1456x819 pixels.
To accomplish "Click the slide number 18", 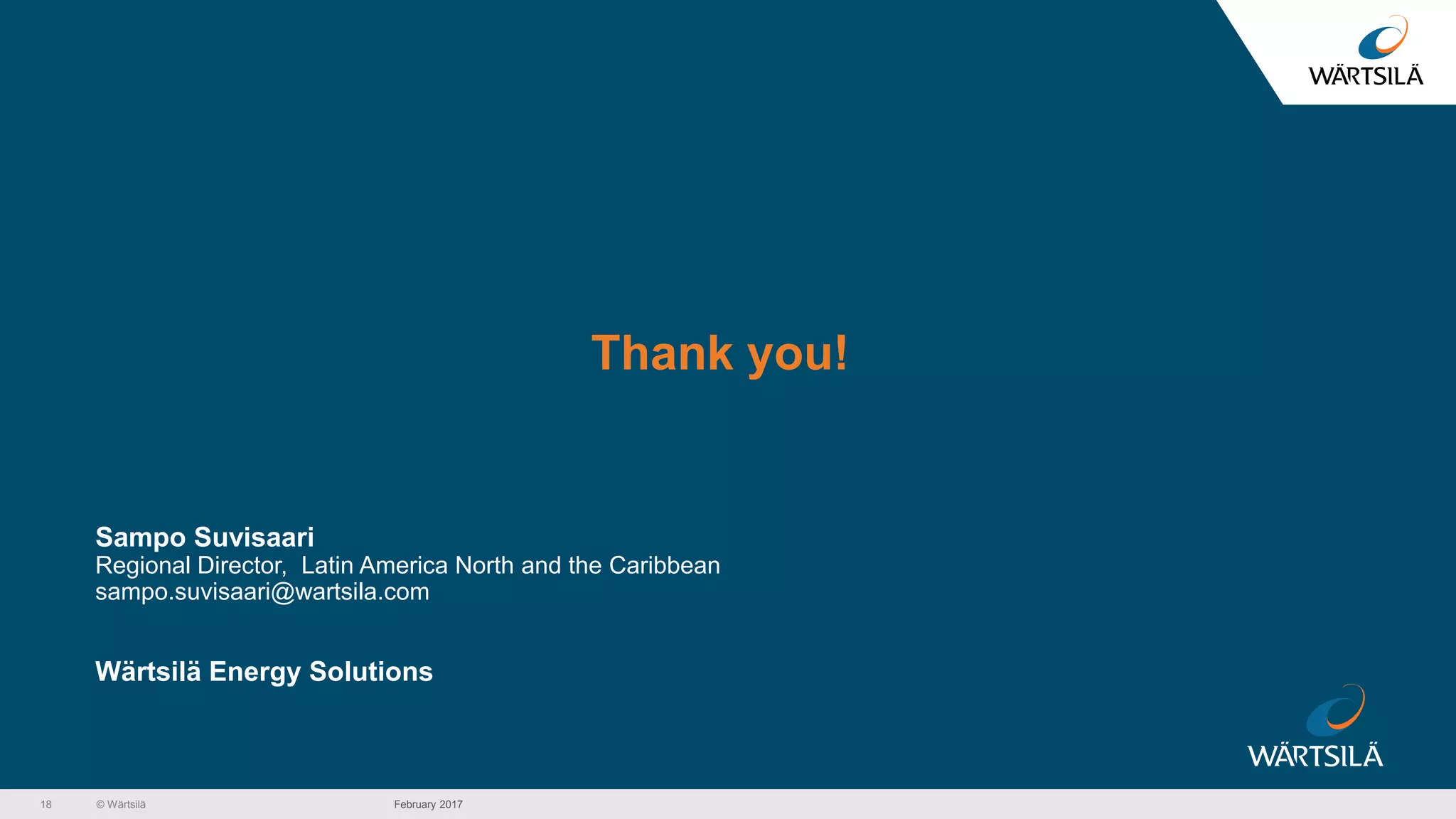I will pyautogui.click(x=46, y=805).
